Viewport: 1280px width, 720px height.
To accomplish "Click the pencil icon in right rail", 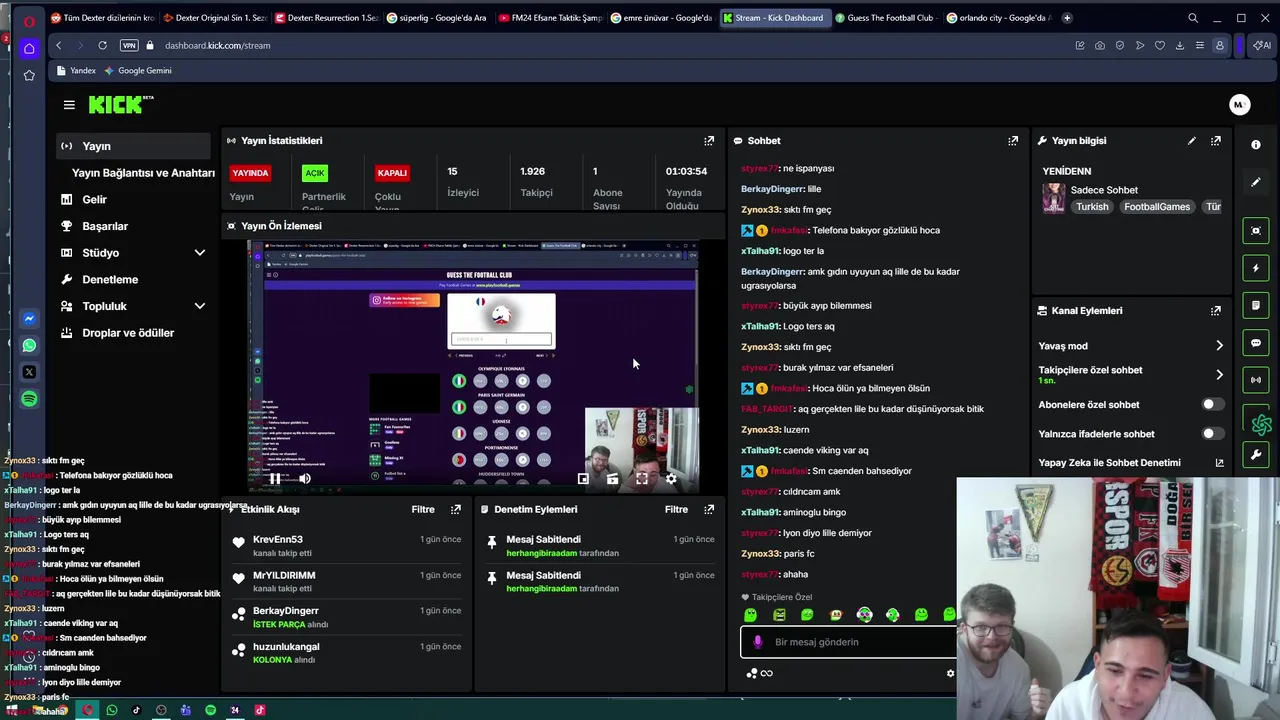I will click(x=1256, y=183).
